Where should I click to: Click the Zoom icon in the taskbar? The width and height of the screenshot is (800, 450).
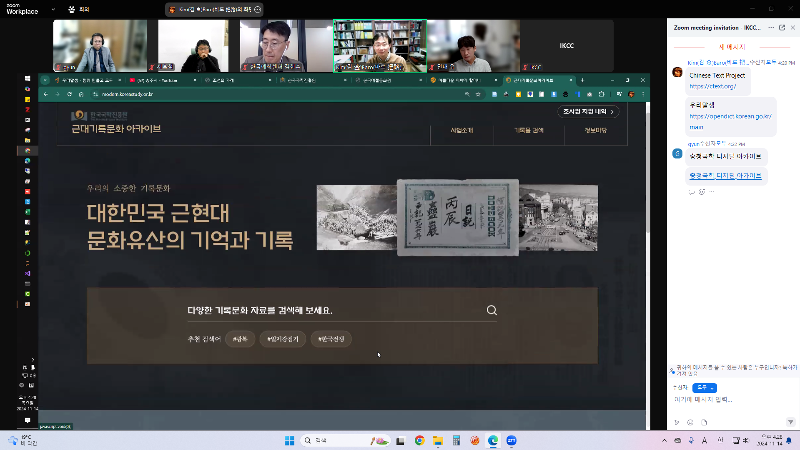click(511, 440)
